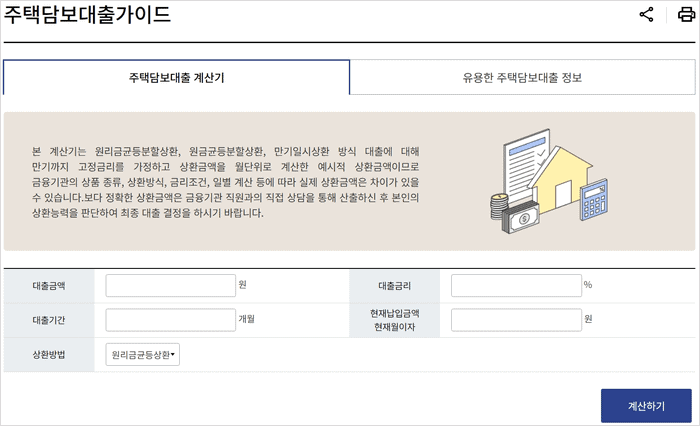Switch to 유용한 주택담보대출 정보 tab
Image resolution: width=700 pixels, height=426 pixels.
coord(522,77)
